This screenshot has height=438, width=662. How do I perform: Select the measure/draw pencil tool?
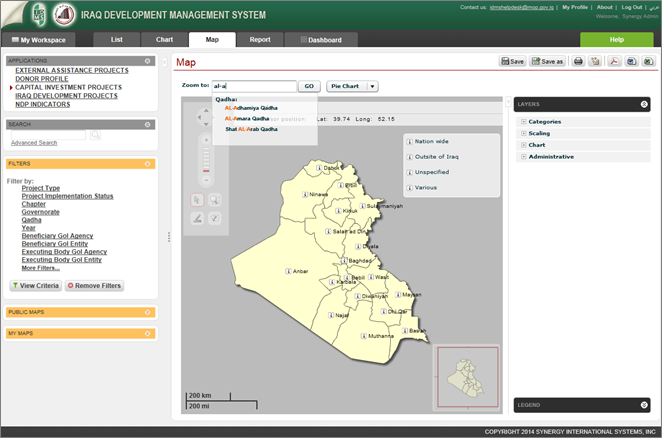tap(197, 218)
